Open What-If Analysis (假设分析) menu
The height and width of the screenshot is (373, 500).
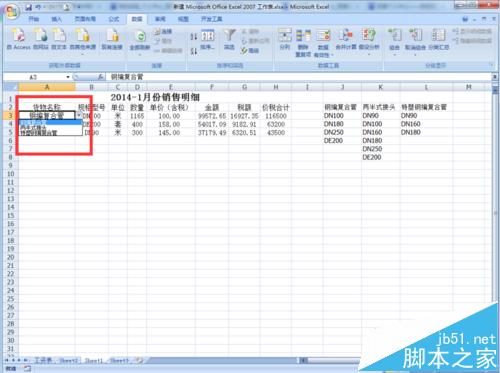pyautogui.click(x=369, y=42)
